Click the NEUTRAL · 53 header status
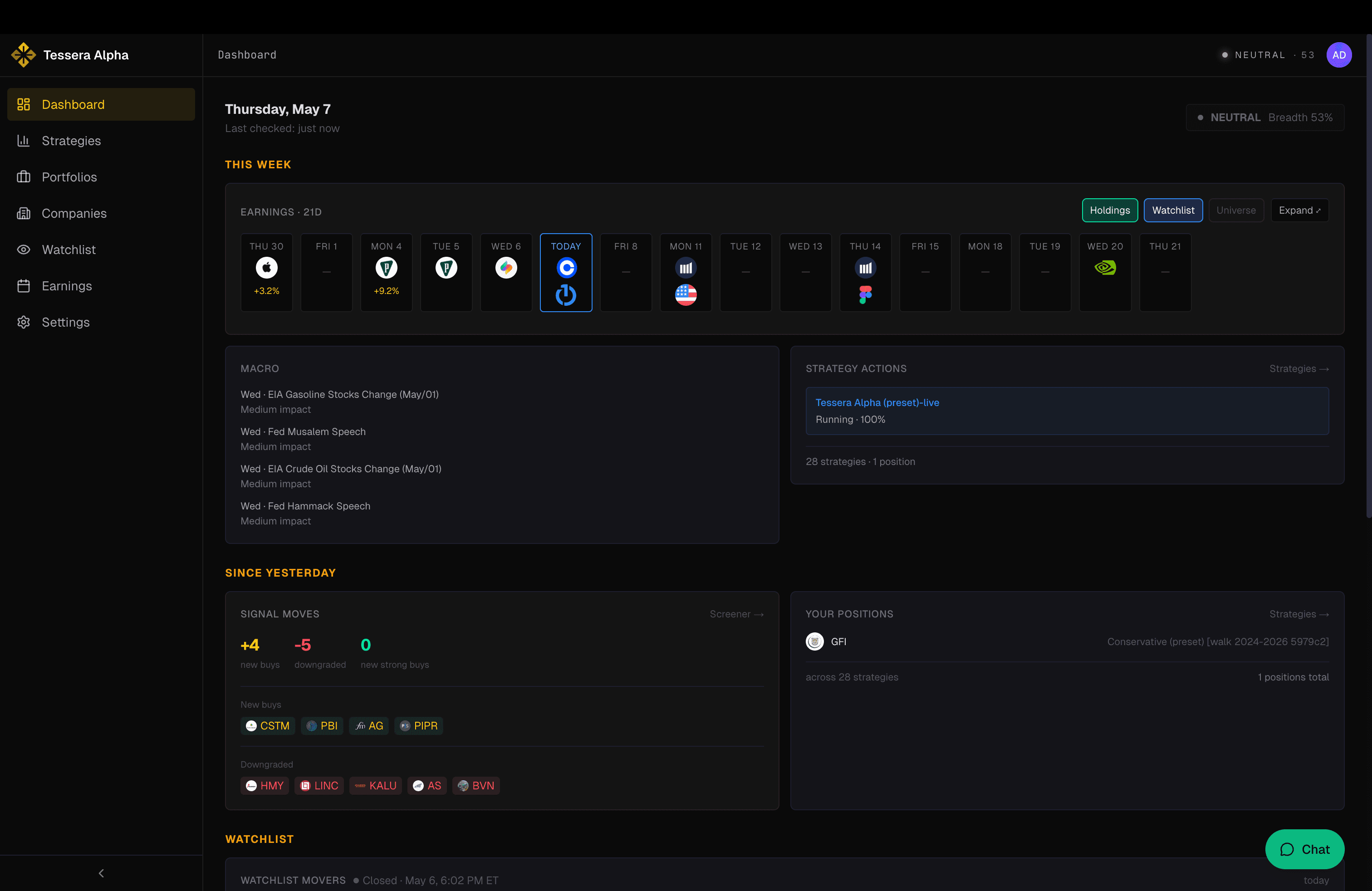The image size is (1372, 891). point(1268,55)
